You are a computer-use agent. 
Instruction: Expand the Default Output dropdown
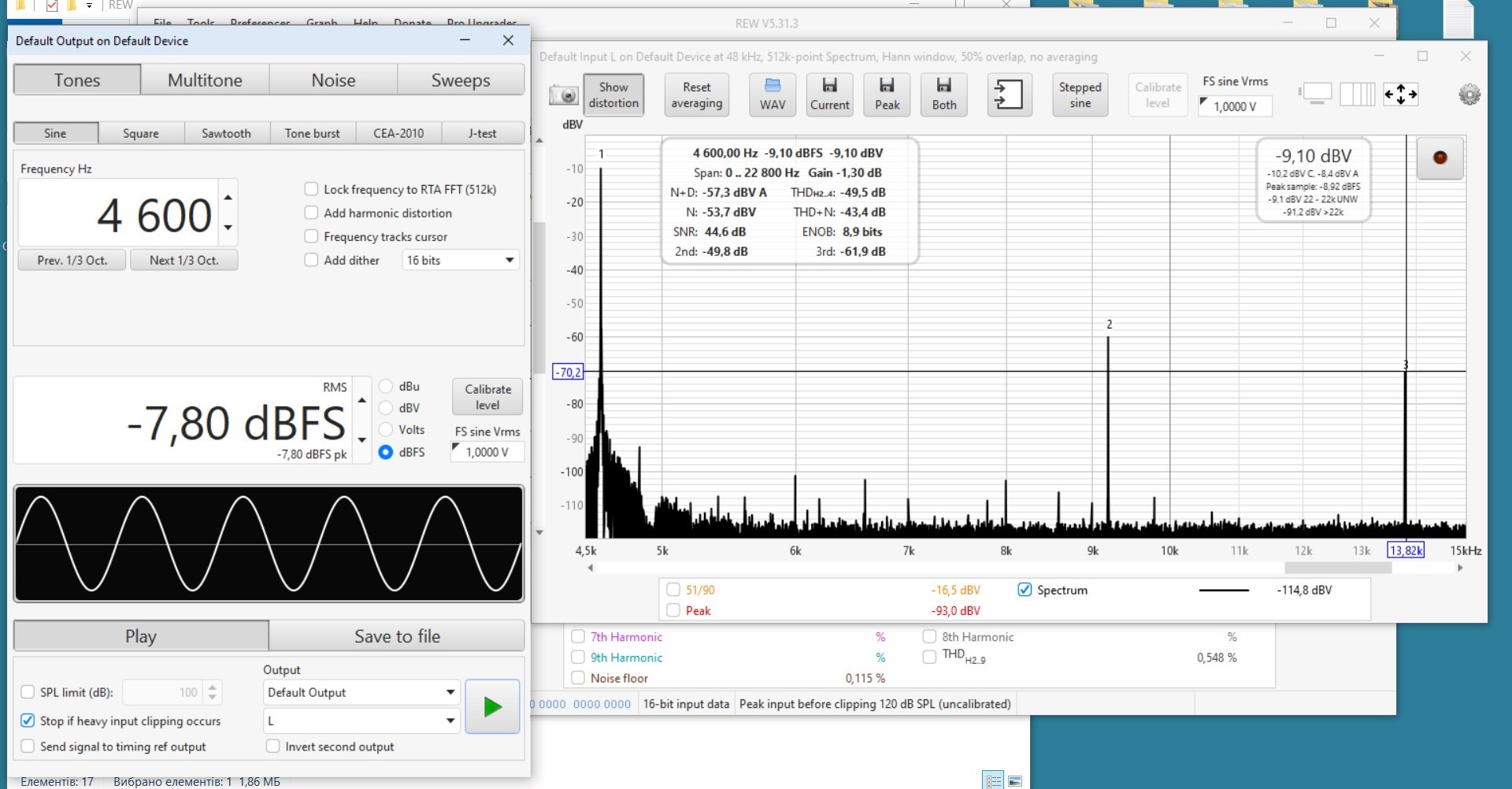[x=361, y=692]
